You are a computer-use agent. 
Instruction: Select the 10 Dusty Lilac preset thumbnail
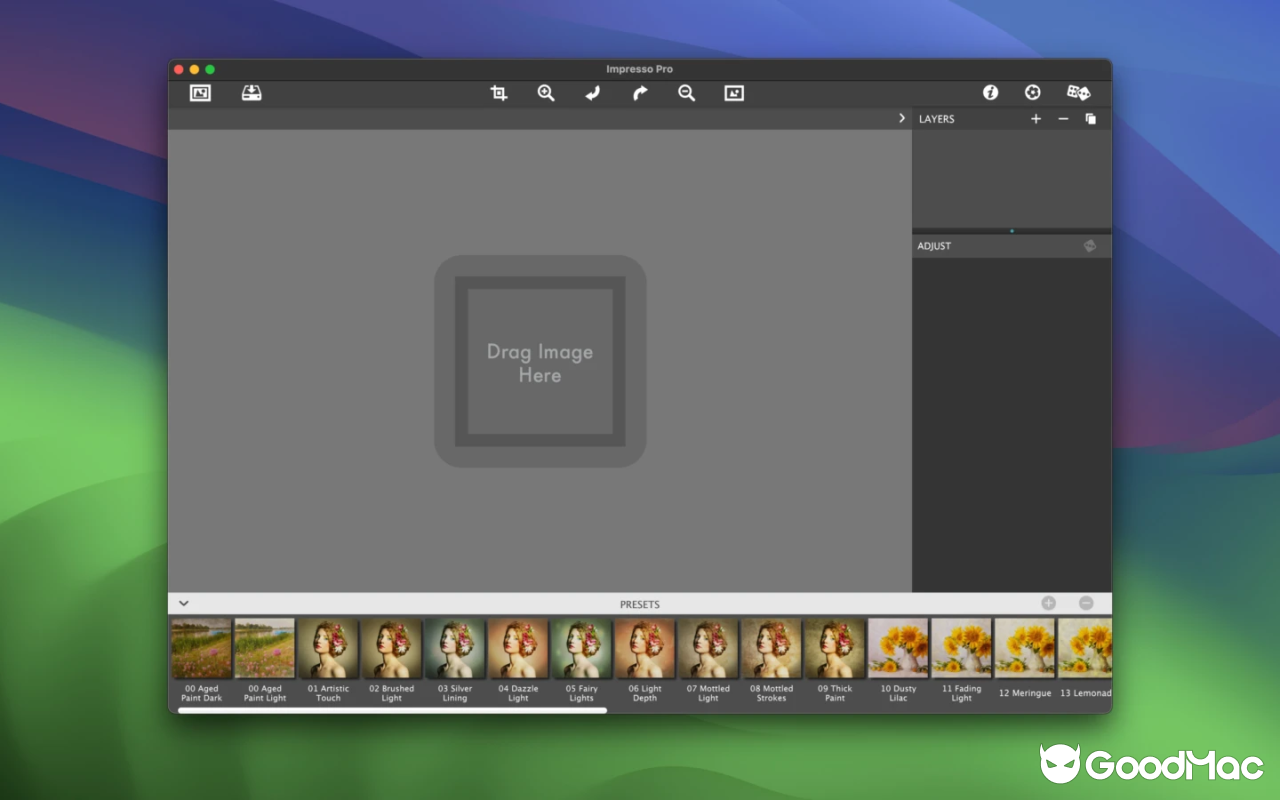point(898,646)
